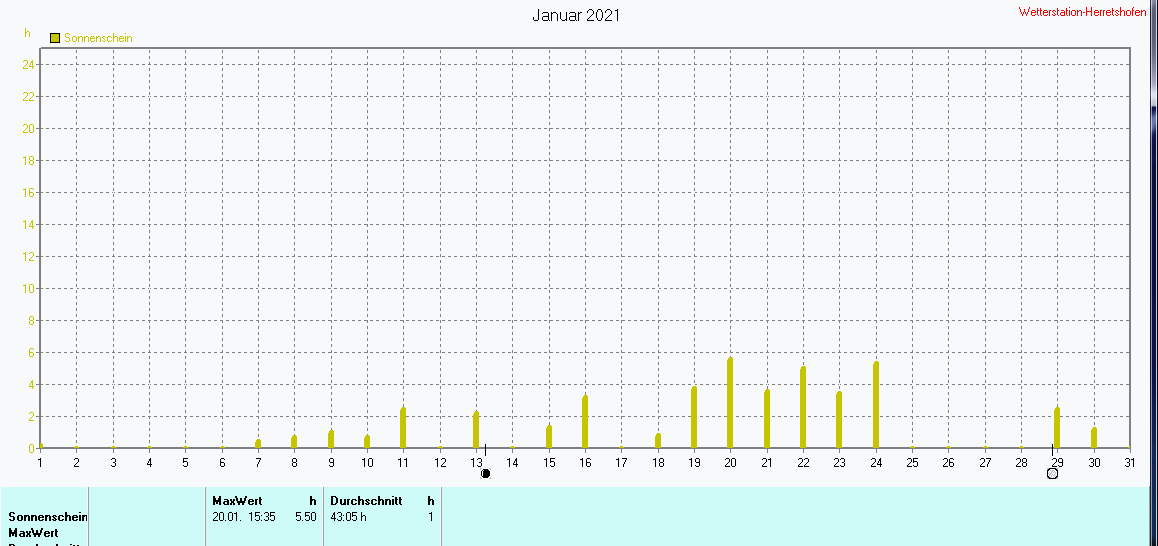Click the small sunshine bar for day 7

pyautogui.click(x=258, y=443)
